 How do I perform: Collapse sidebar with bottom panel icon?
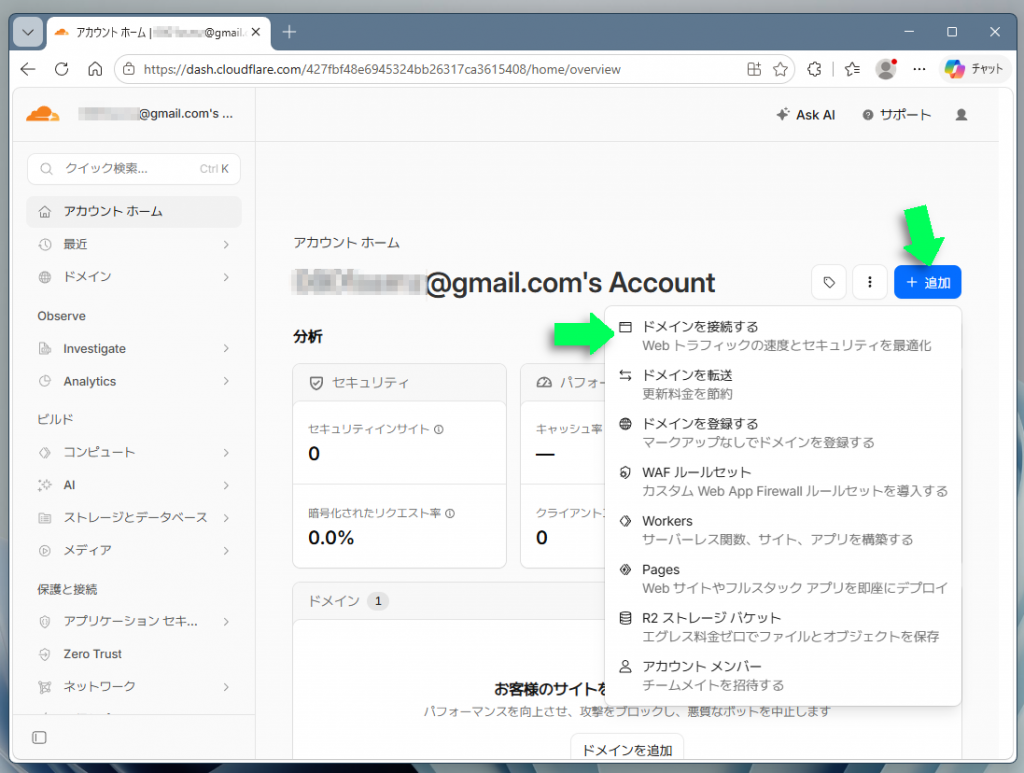pos(39,738)
